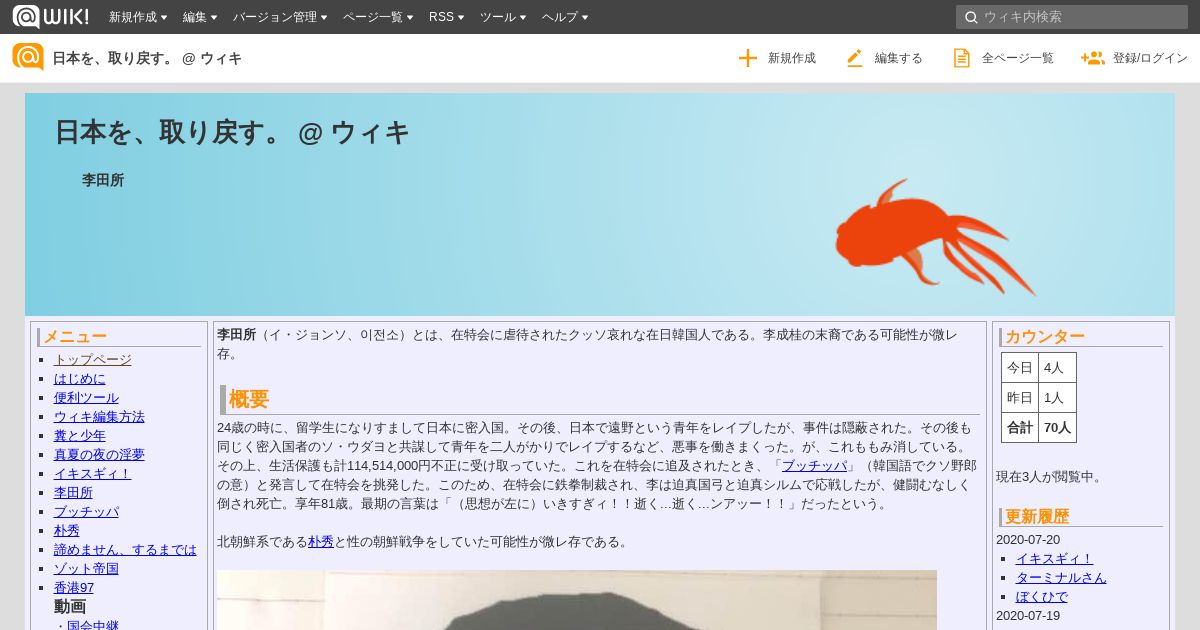Click the 更新履歴 heading

(x=1037, y=516)
